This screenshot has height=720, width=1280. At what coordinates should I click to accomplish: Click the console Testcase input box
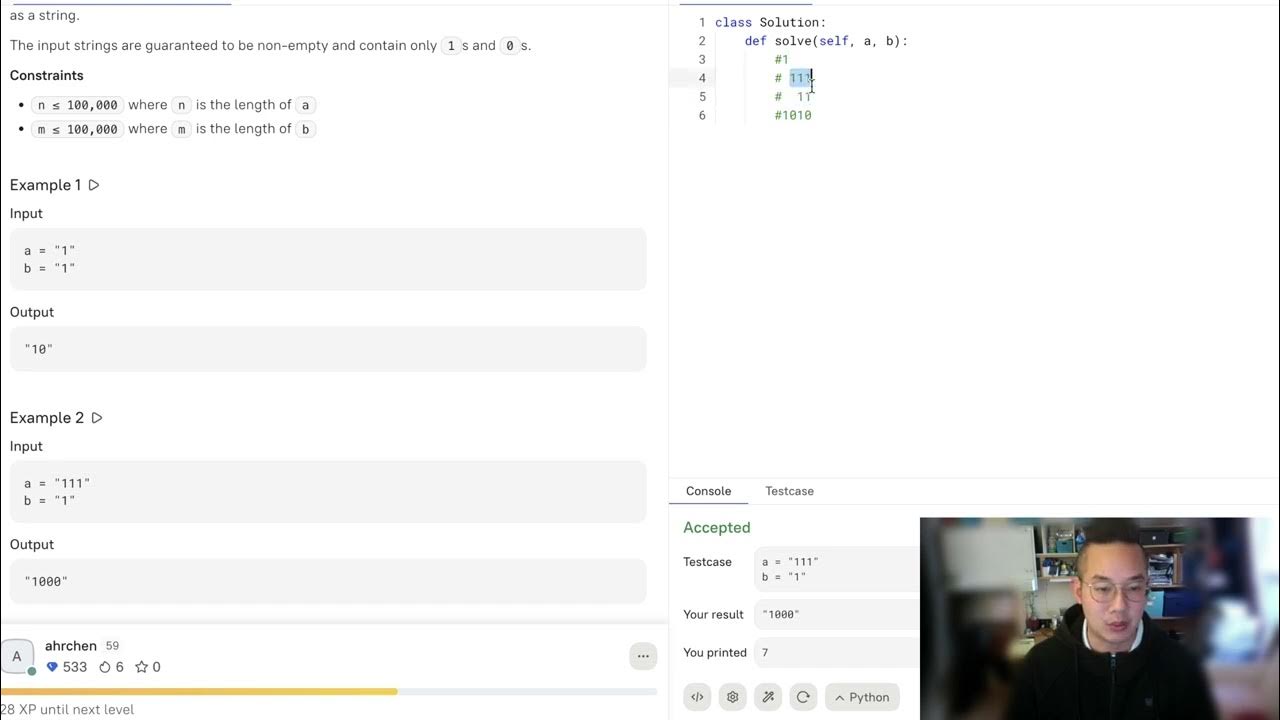836,569
